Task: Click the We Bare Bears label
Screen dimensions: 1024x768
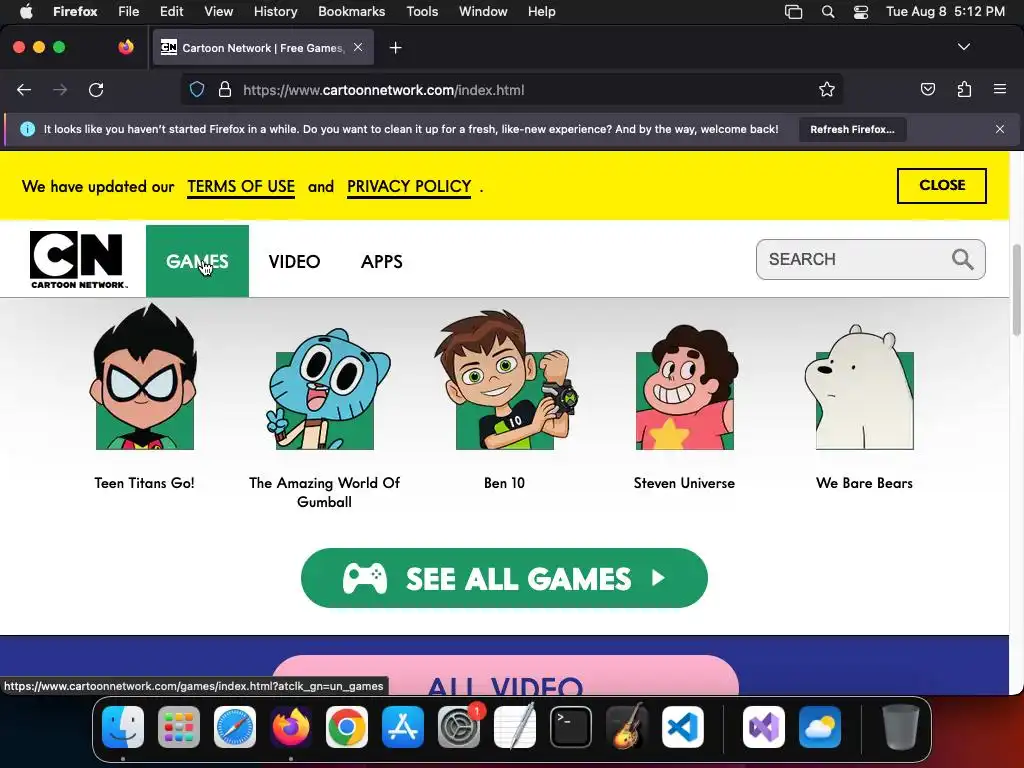Action: coord(864,483)
